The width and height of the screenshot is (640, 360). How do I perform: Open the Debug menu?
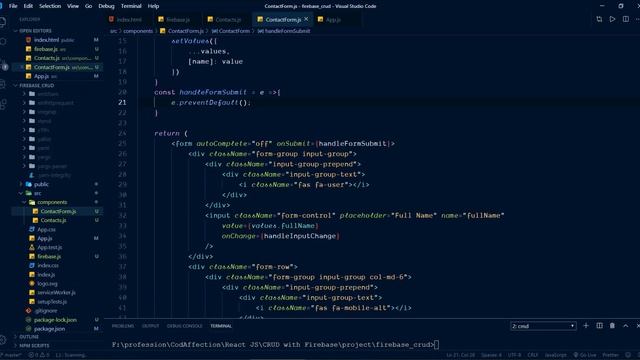[x=107, y=6]
